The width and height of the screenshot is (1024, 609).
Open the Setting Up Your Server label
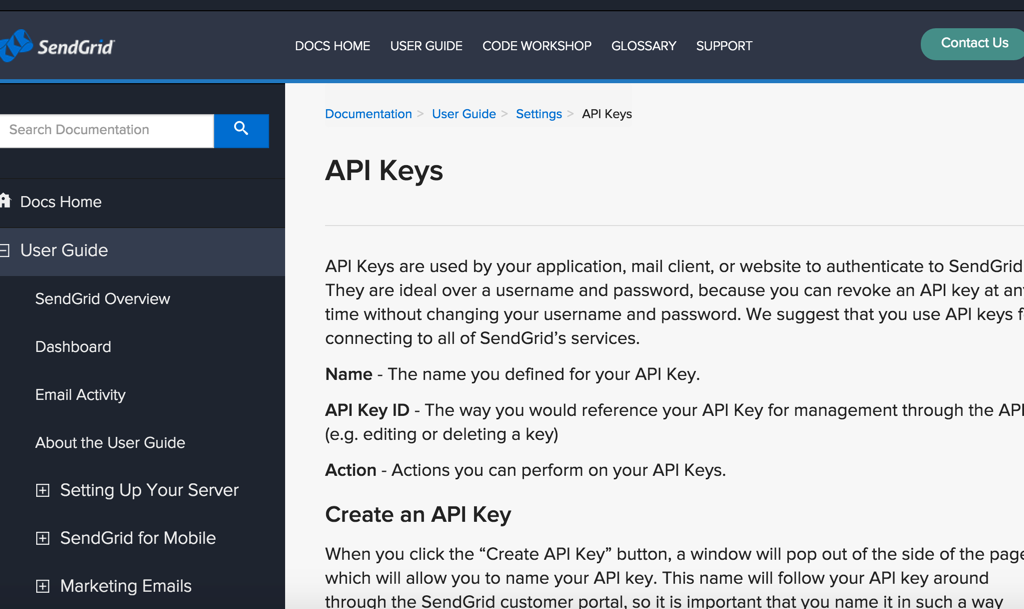(150, 490)
